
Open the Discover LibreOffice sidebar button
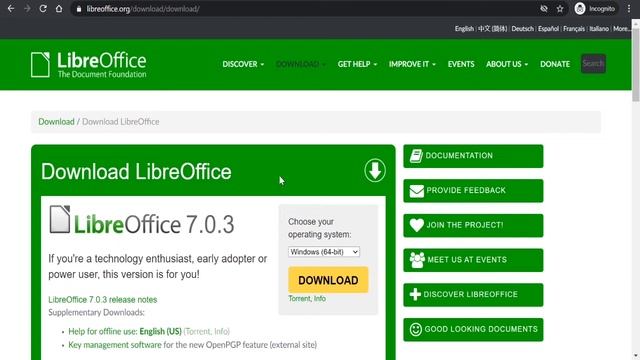tap(473, 295)
